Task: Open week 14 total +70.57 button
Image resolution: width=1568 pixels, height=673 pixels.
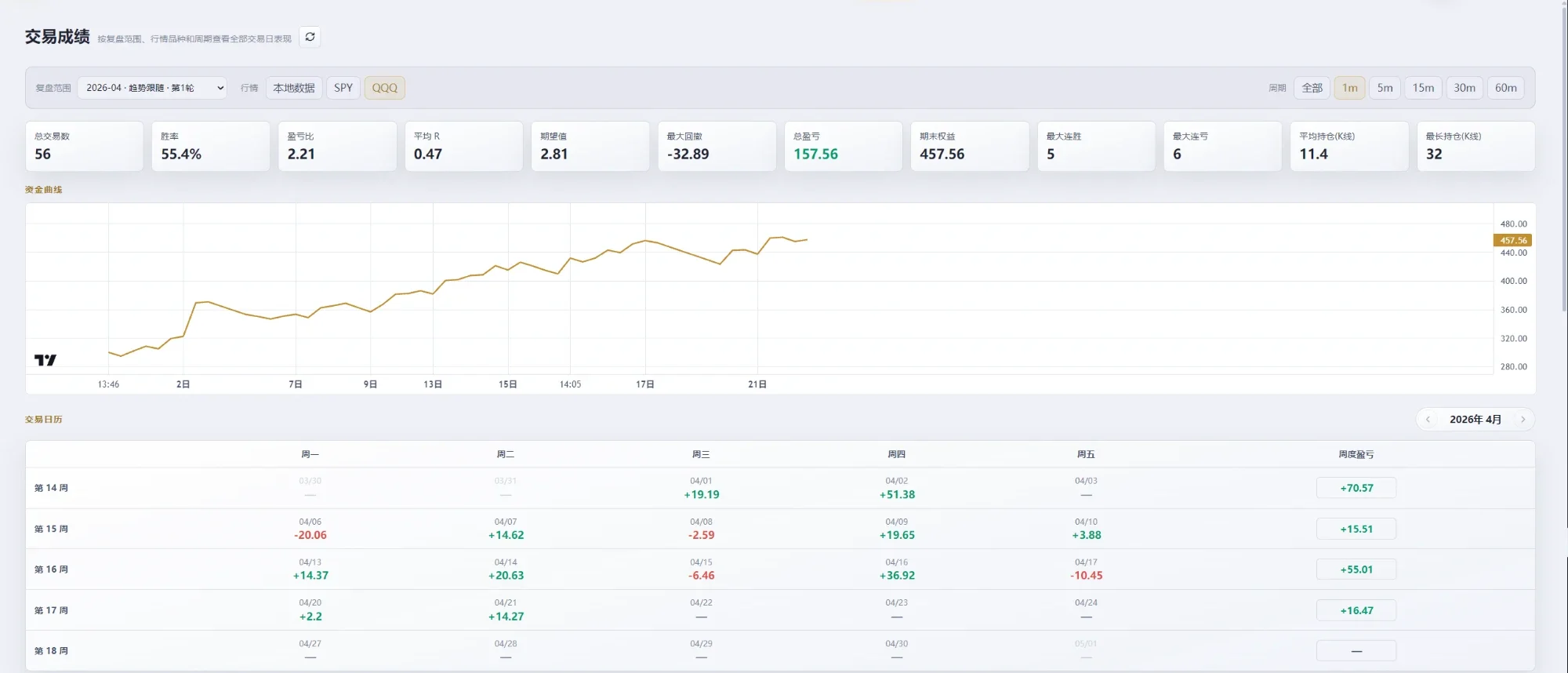Action: point(1356,488)
